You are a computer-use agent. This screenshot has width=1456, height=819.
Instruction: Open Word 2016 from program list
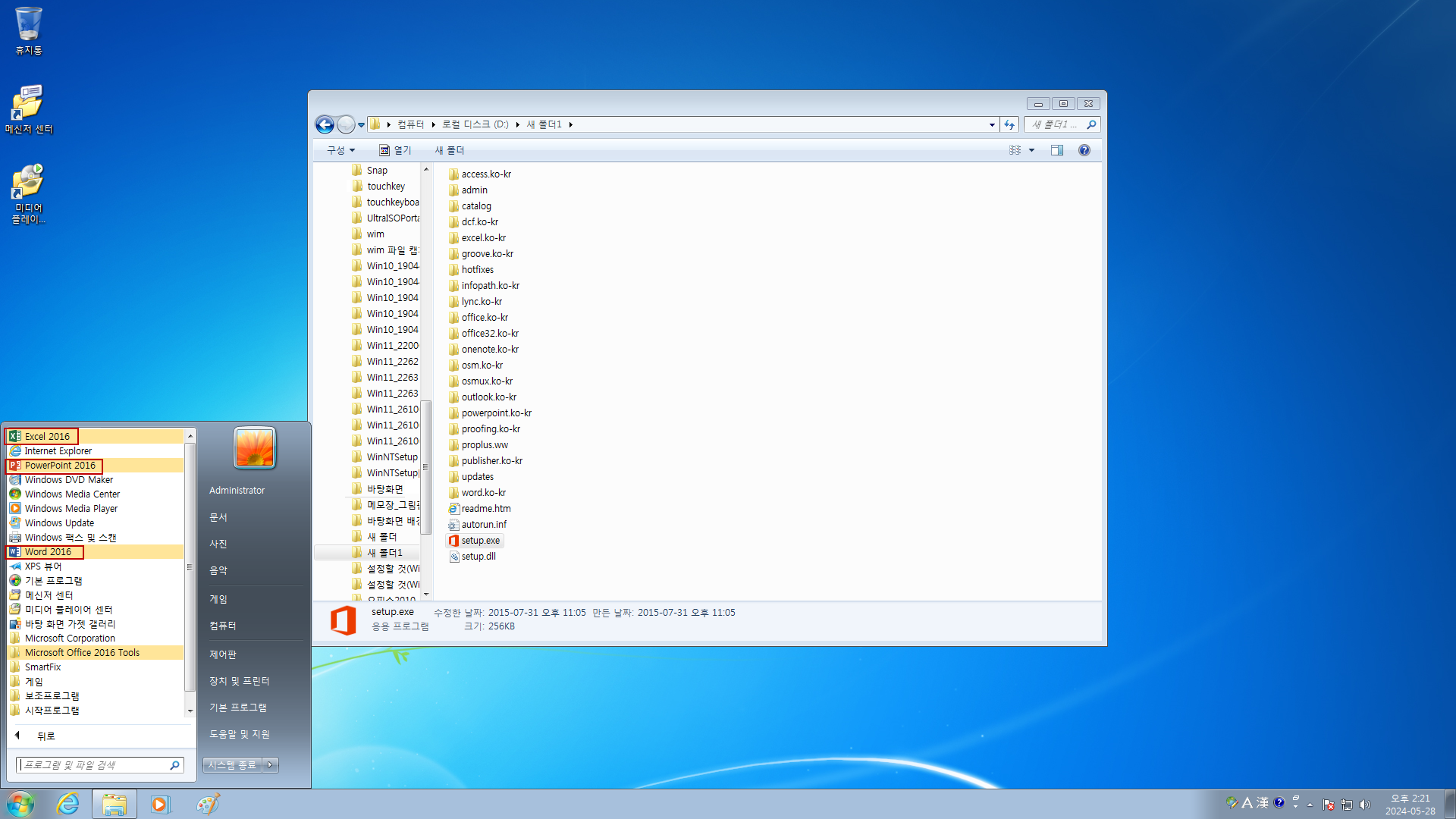click(x=47, y=552)
